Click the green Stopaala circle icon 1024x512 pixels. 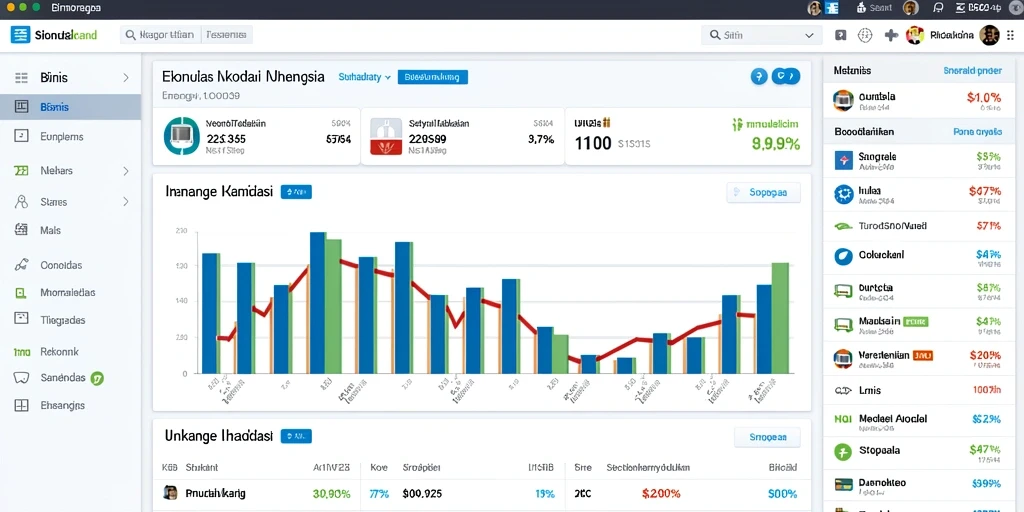pos(843,451)
